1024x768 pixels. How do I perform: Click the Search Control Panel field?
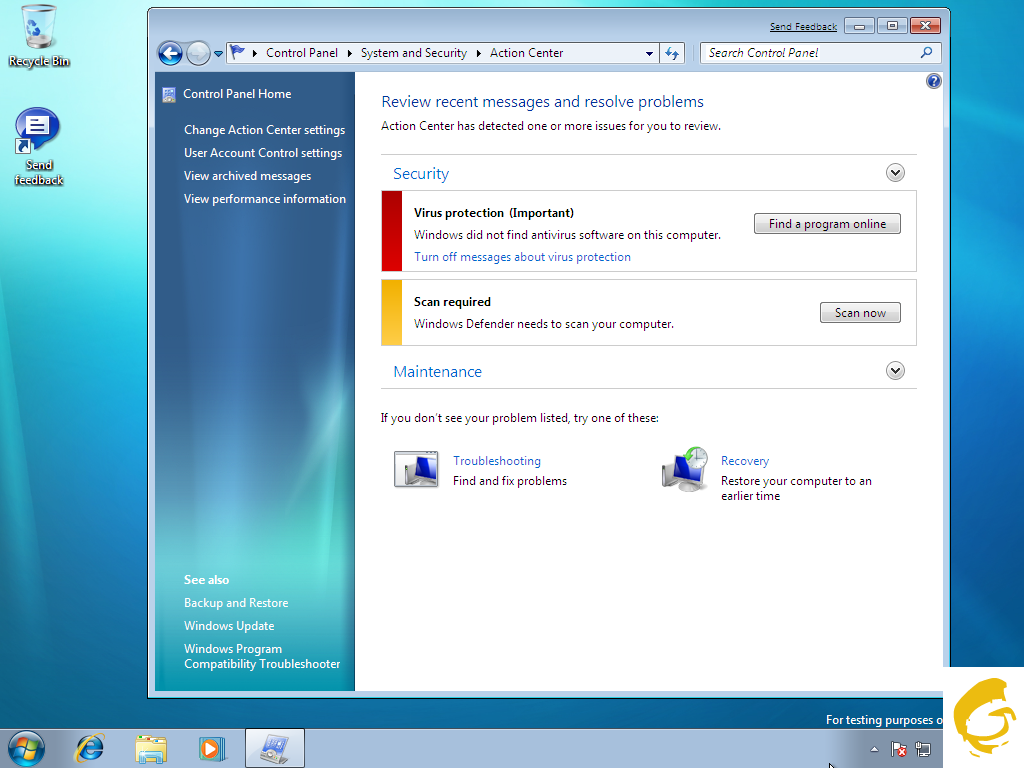[810, 53]
